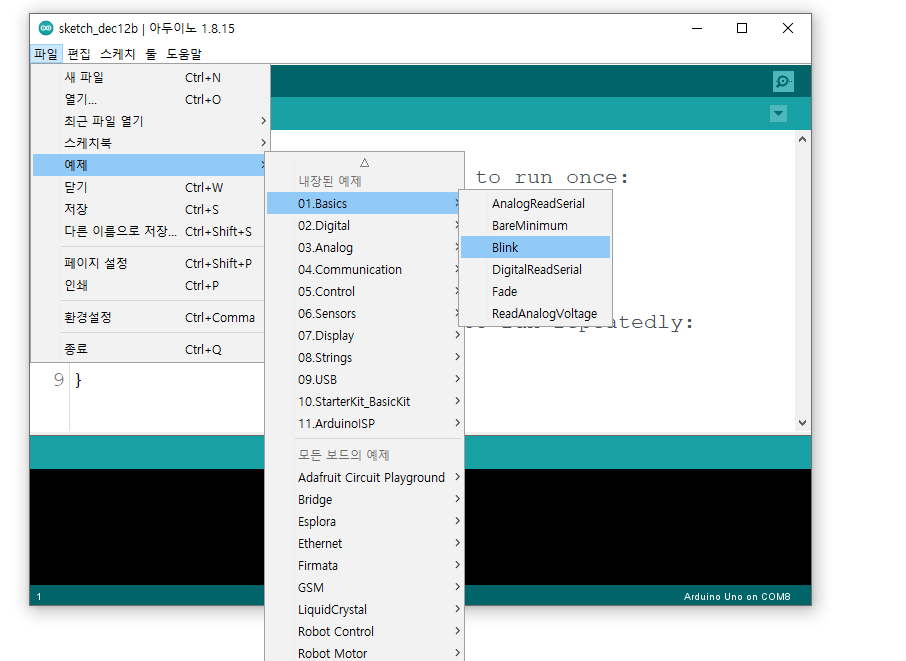Image resolution: width=906 pixels, height=661 pixels.
Task: Open the Robot Control examples submenu
Action: click(364, 631)
